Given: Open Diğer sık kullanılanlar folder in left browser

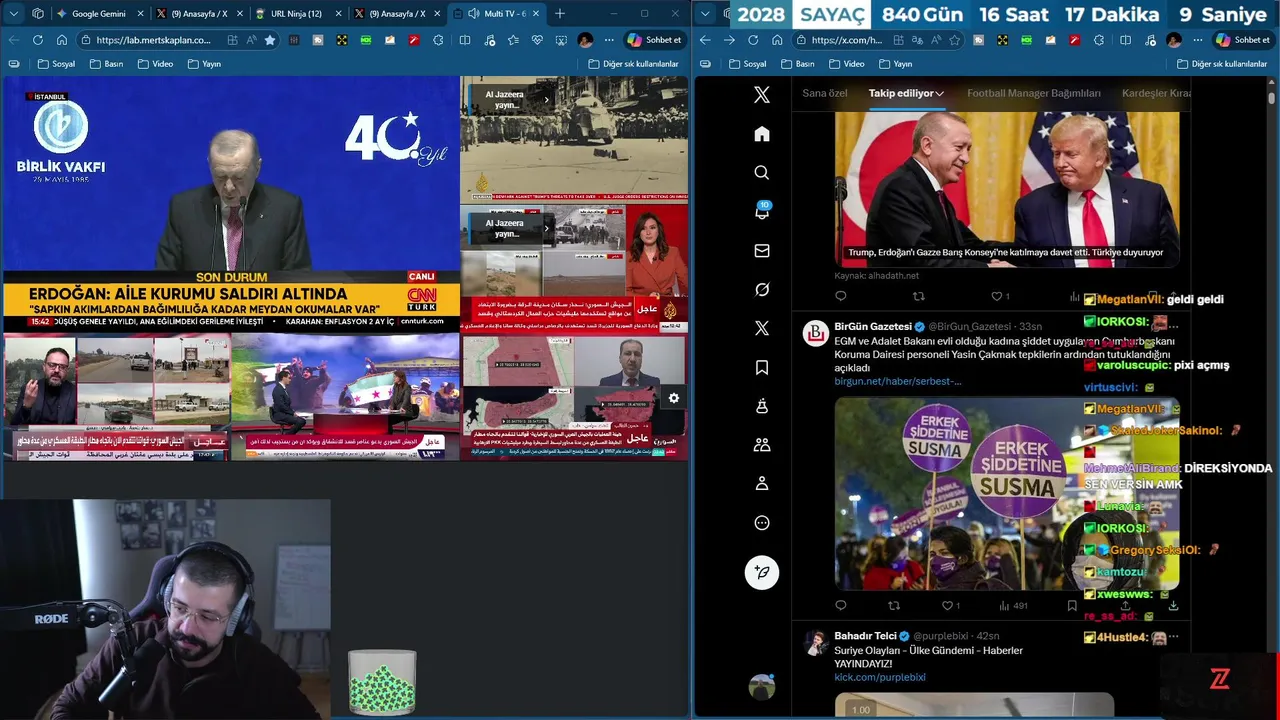Looking at the screenshot, I should 633,63.
